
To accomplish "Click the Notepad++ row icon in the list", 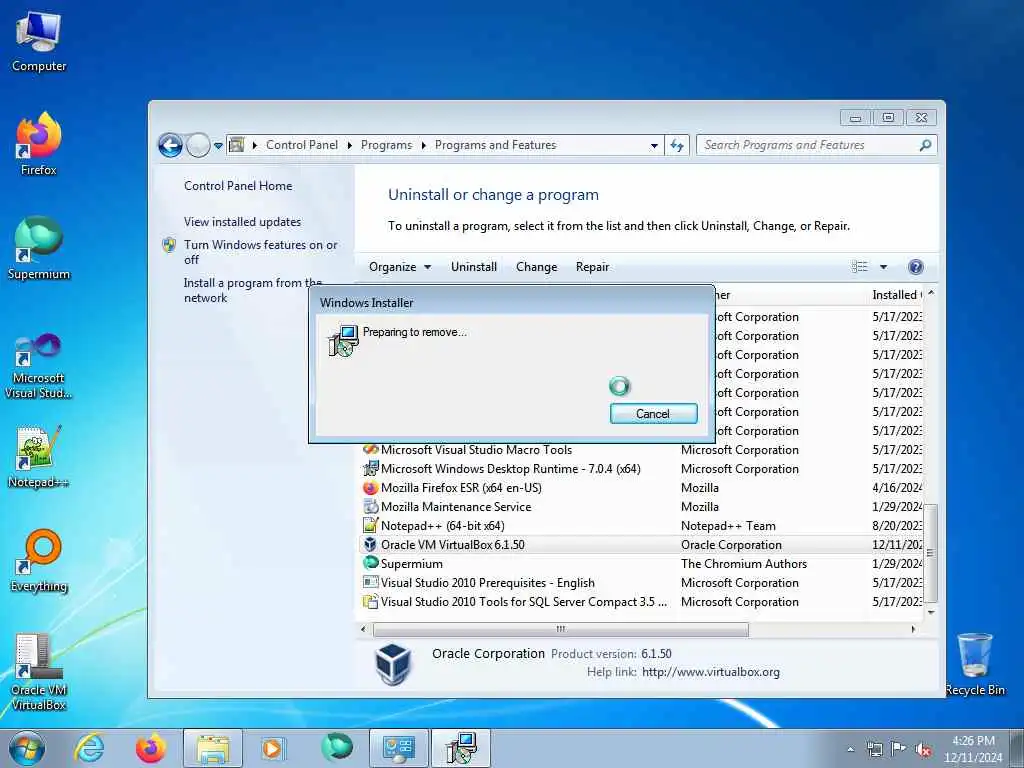I will (370, 525).
